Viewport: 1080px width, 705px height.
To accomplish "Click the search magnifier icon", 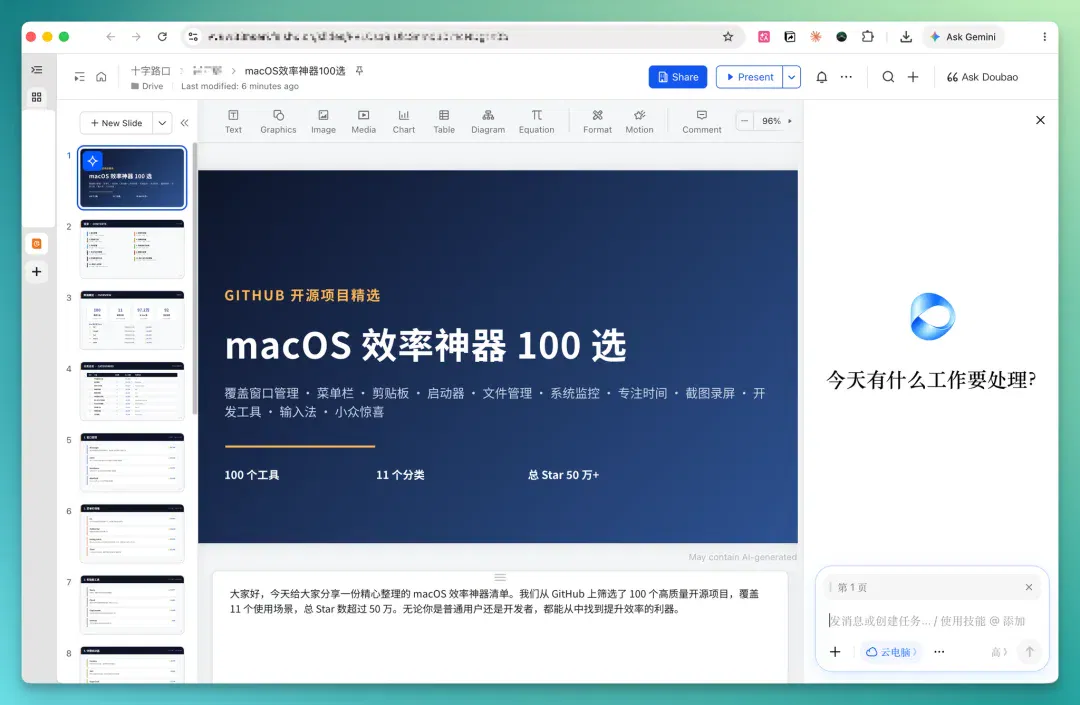I will (889, 77).
